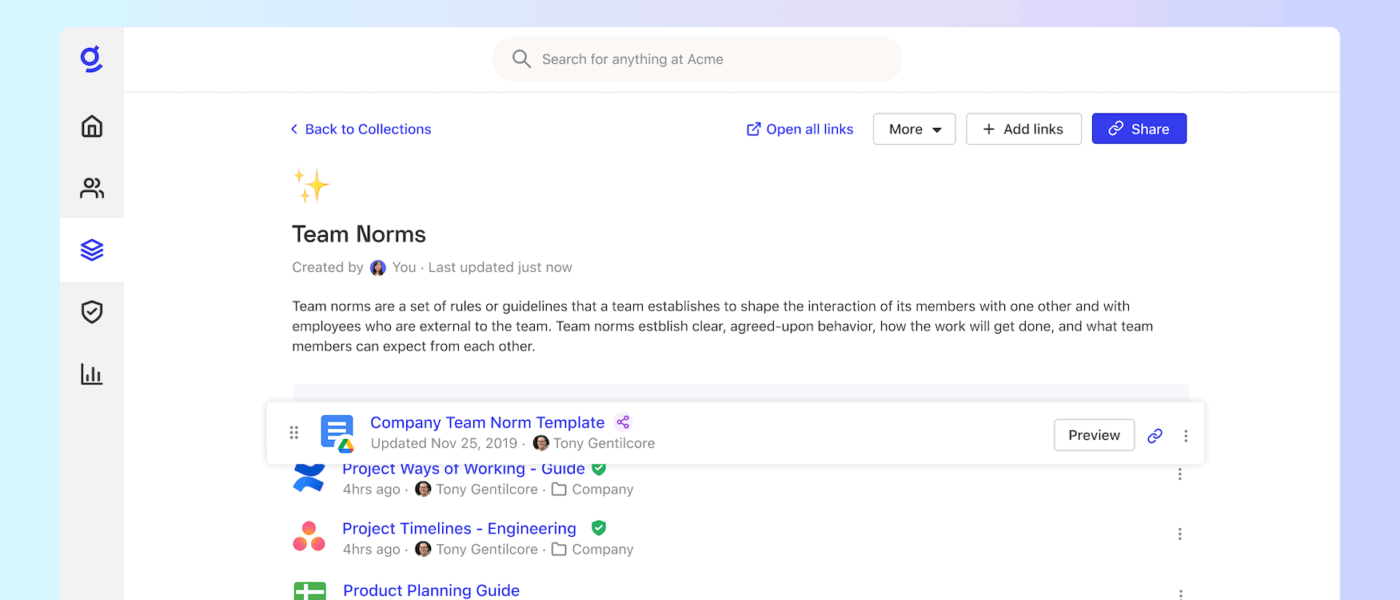Select the Asana icon for Project Timelines - Engineering
Screen dimensions: 1400x600
(x=309, y=537)
